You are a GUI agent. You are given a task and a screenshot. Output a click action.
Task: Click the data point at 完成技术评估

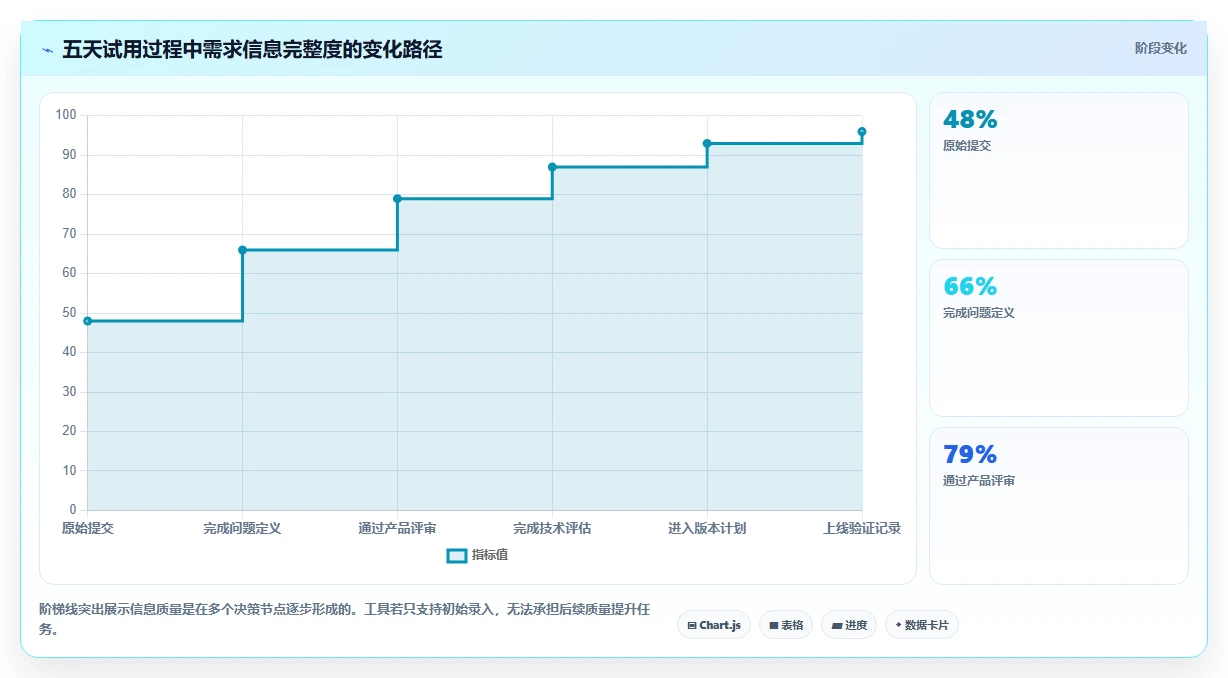click(x=552, y=167)
